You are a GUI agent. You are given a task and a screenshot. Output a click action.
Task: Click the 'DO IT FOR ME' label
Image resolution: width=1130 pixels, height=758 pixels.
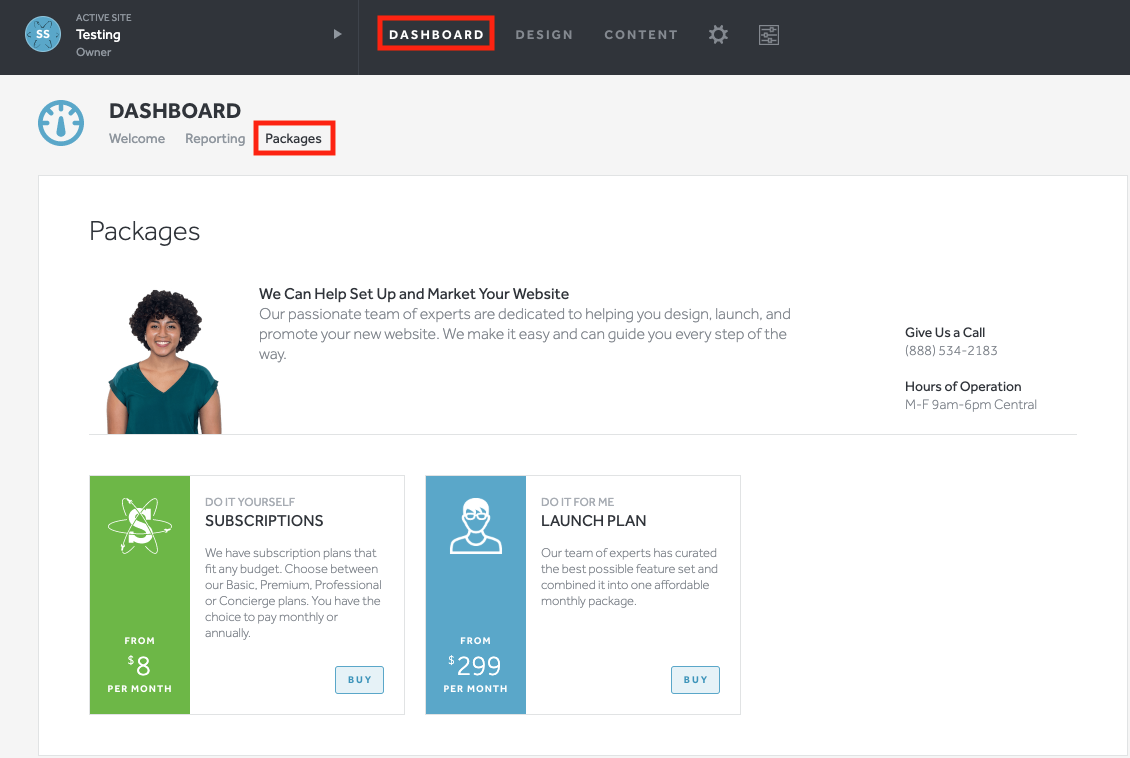click(x=577, y=502)
